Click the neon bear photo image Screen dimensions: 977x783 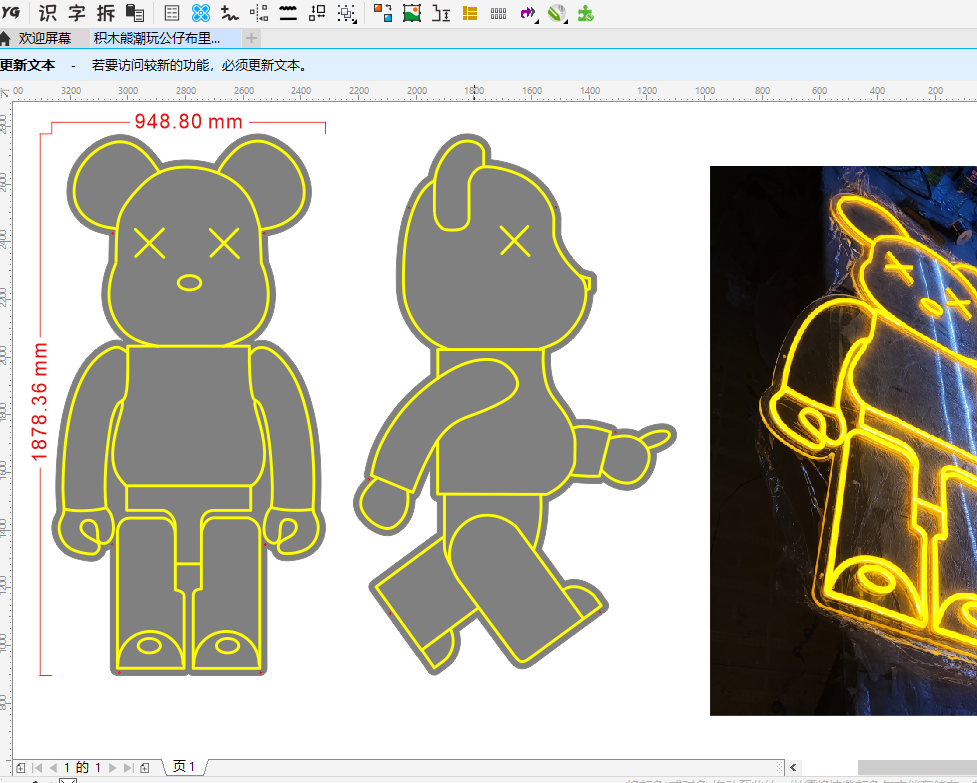pyautogui.click(x=844, y=441)
